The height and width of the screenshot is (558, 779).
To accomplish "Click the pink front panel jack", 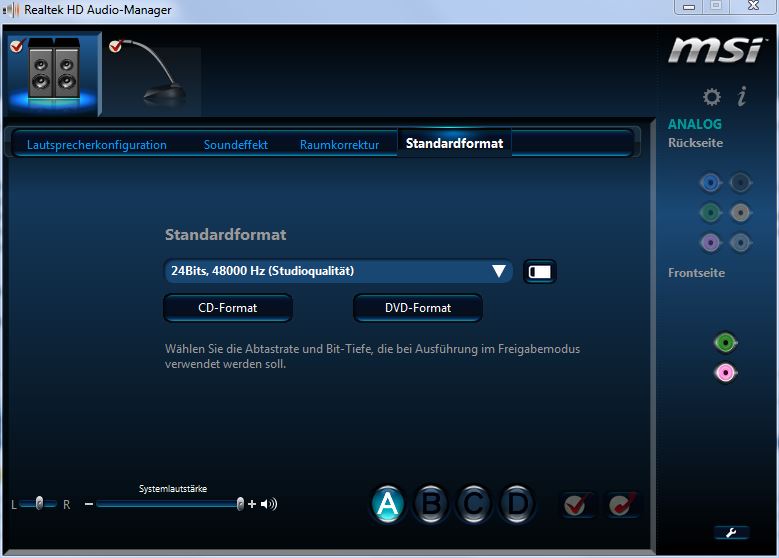I will coord(725,373).
